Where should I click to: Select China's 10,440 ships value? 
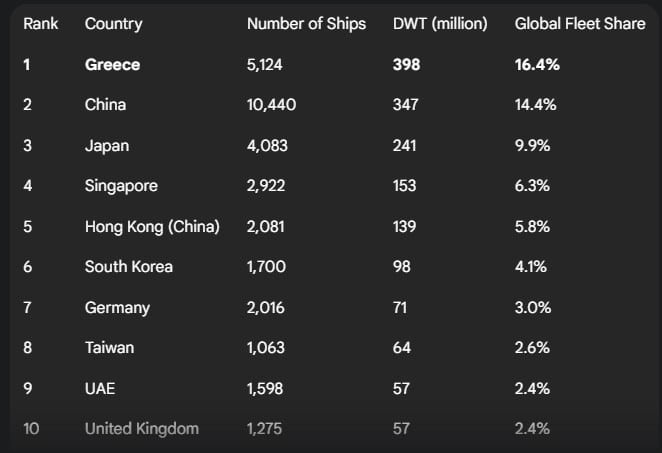(271, 104)
